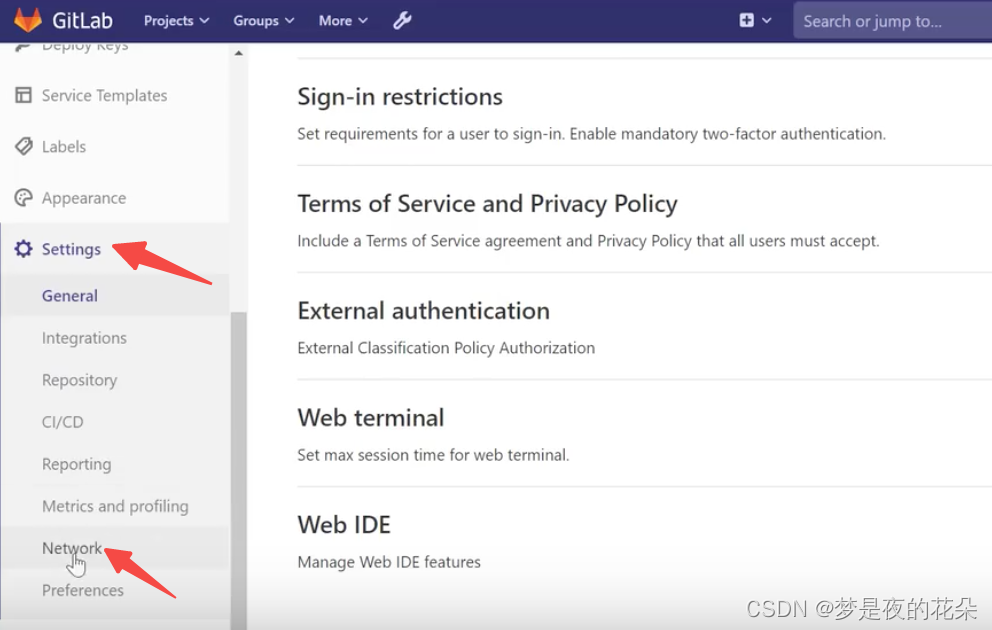Click the Appearance palette icon

pyautogui.click(x=23, y=198)
